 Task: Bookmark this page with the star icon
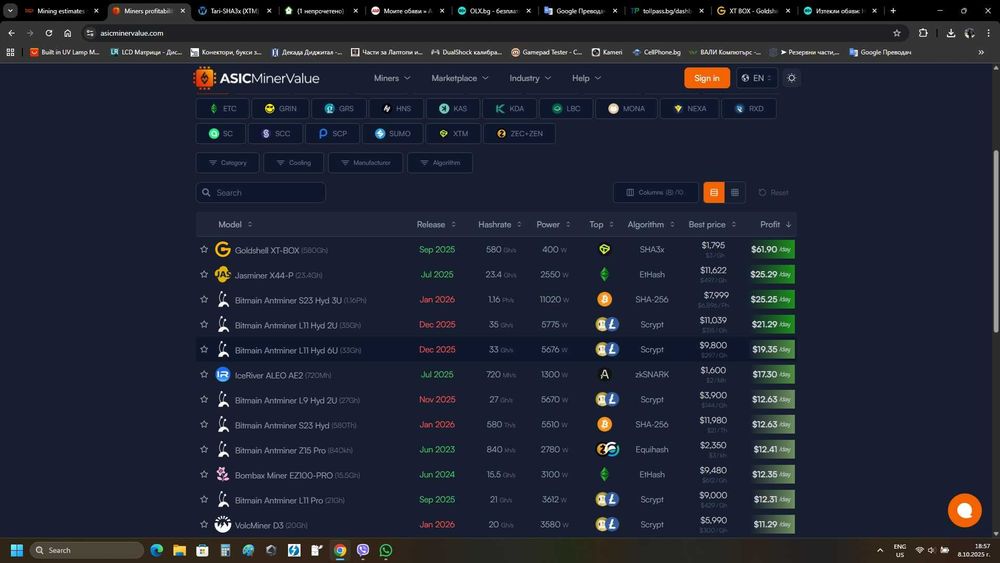[897, 33]
